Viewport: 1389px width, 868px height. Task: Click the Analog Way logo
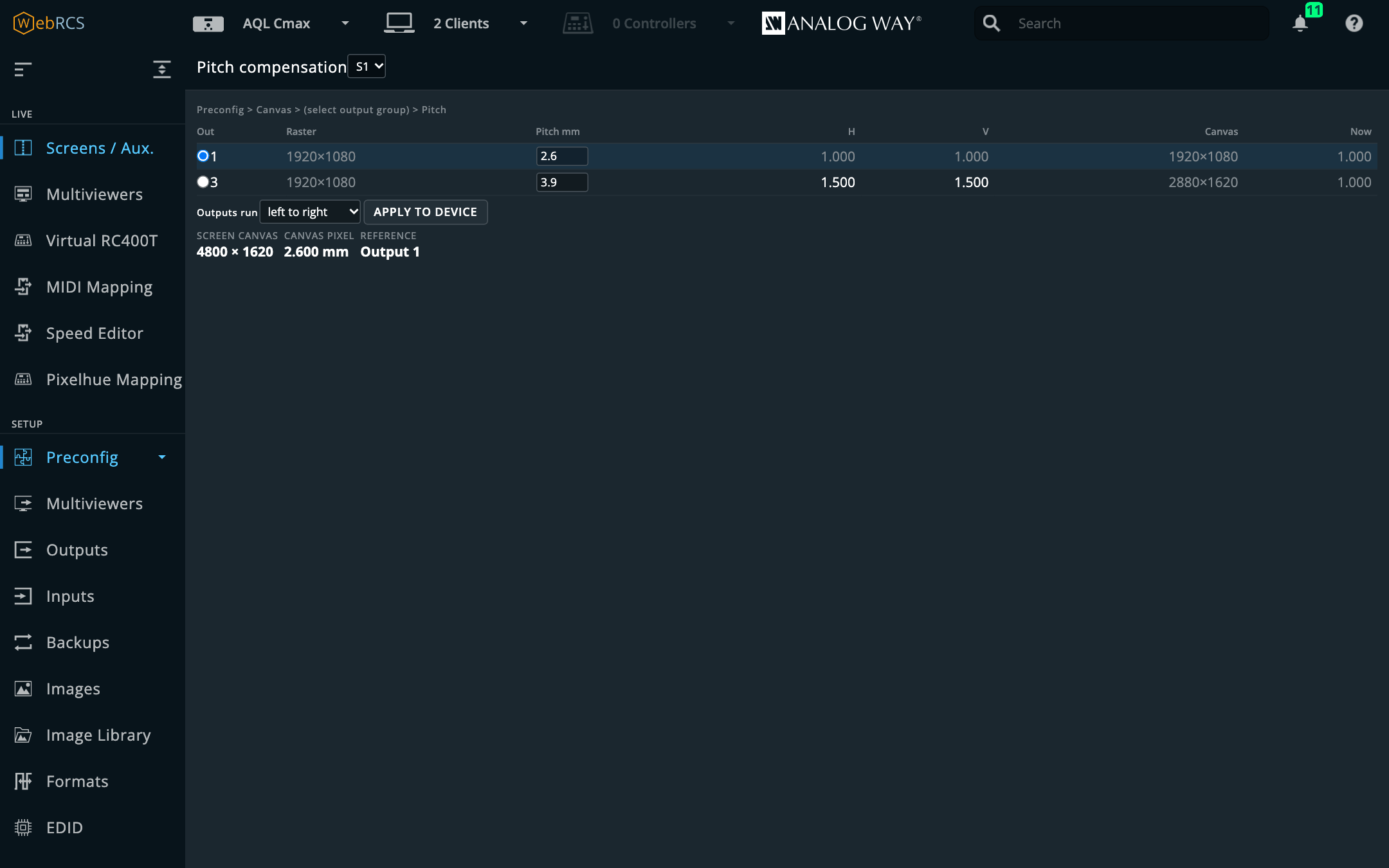pos(842,23)
